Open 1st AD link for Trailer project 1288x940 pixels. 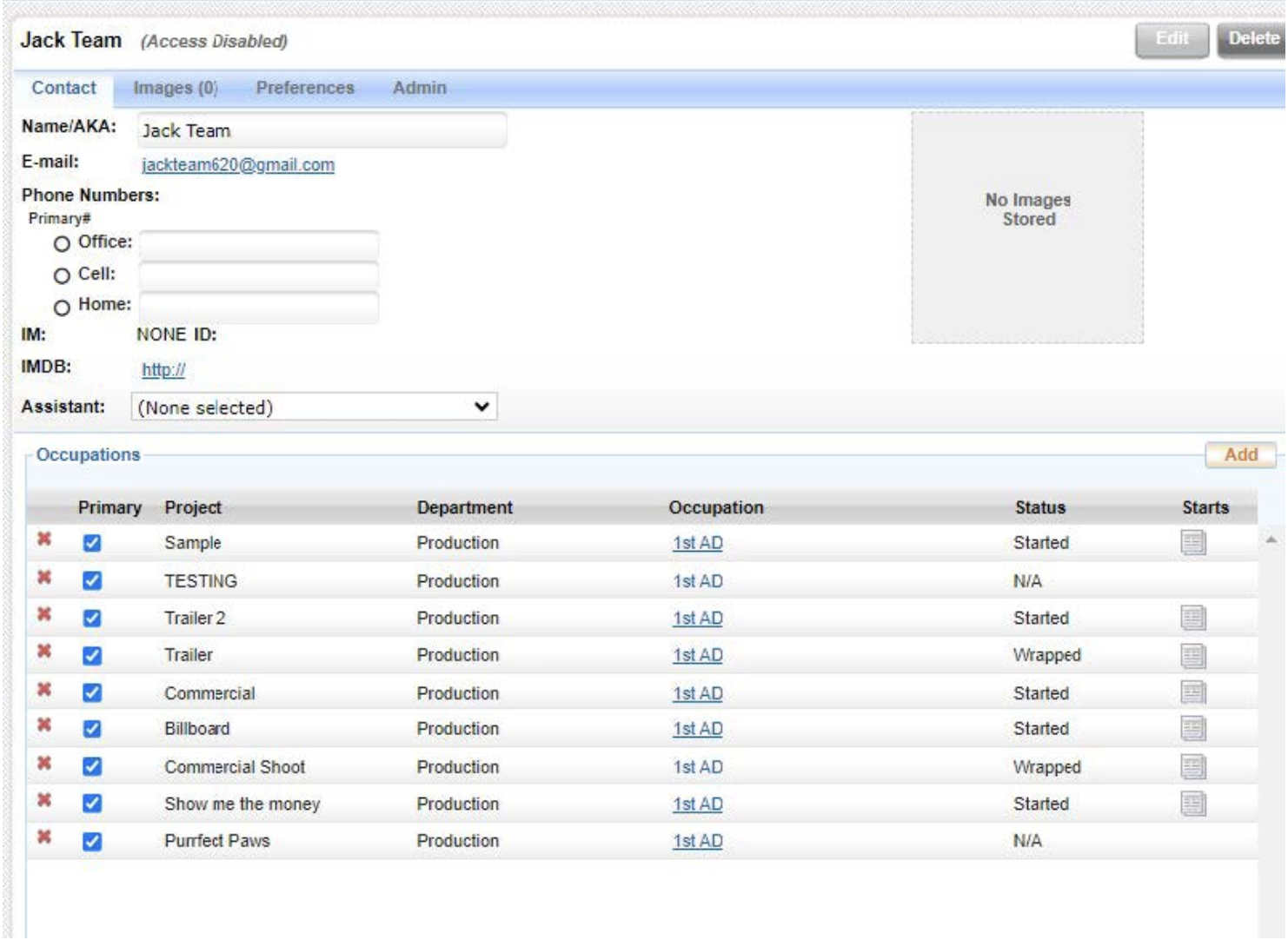pyautogui.click(x=698, y=655)
